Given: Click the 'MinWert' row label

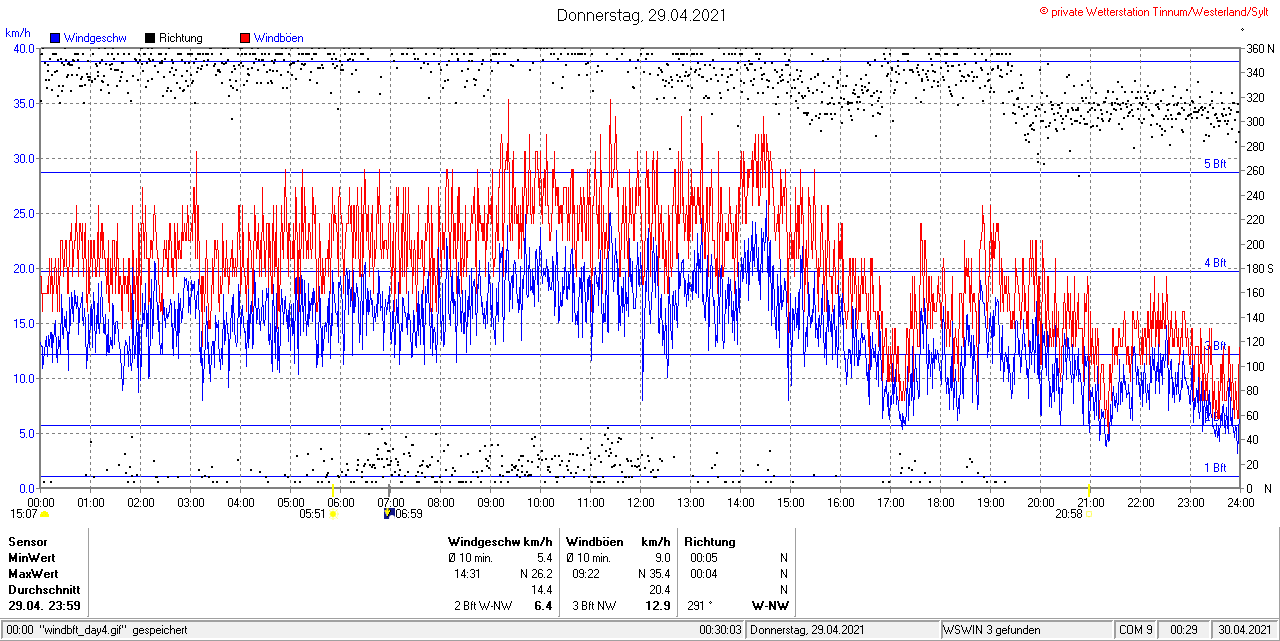Looking at the screenshot, I should pyautogui.click(x=32, y=558).
